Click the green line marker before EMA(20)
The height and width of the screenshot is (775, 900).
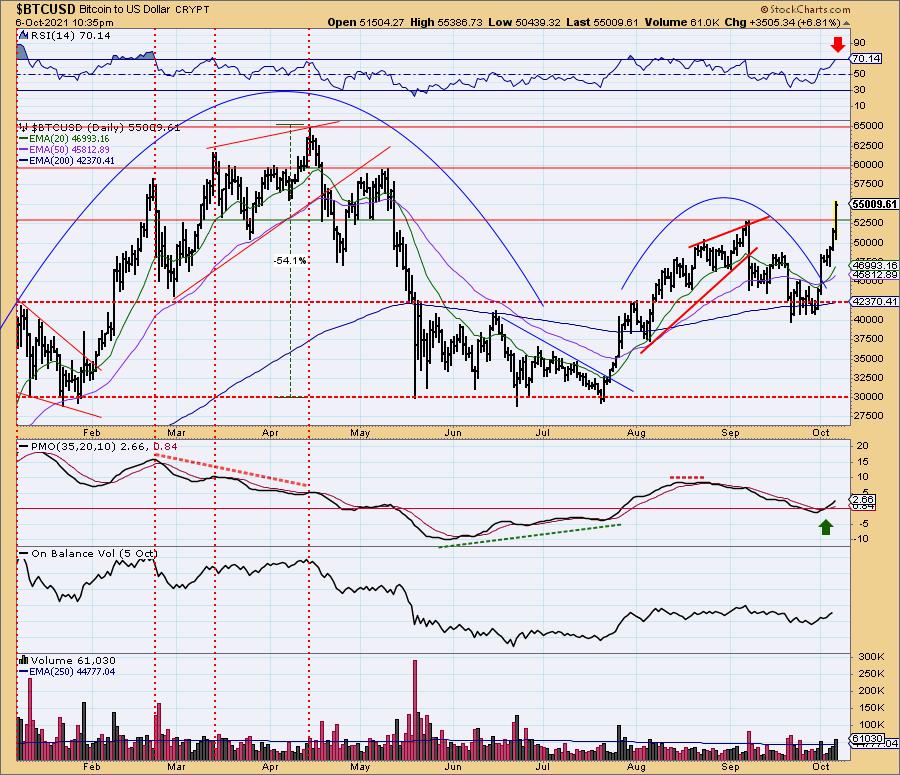click(24, 139)
